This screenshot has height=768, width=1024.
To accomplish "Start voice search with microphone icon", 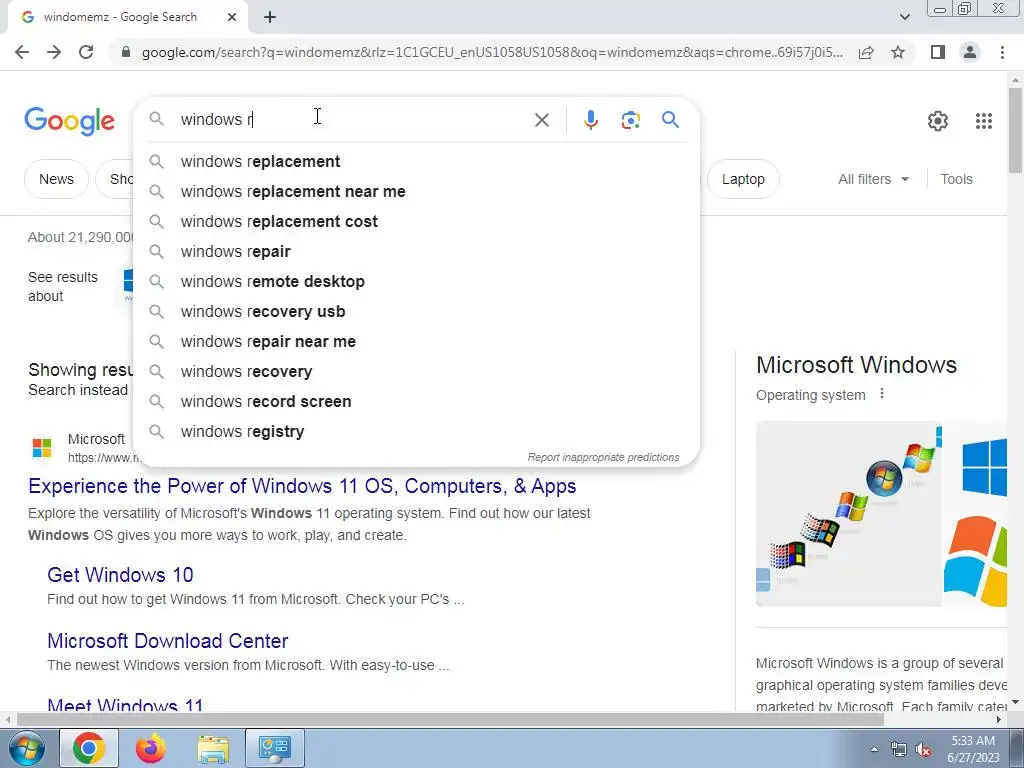I will (591, 120).
